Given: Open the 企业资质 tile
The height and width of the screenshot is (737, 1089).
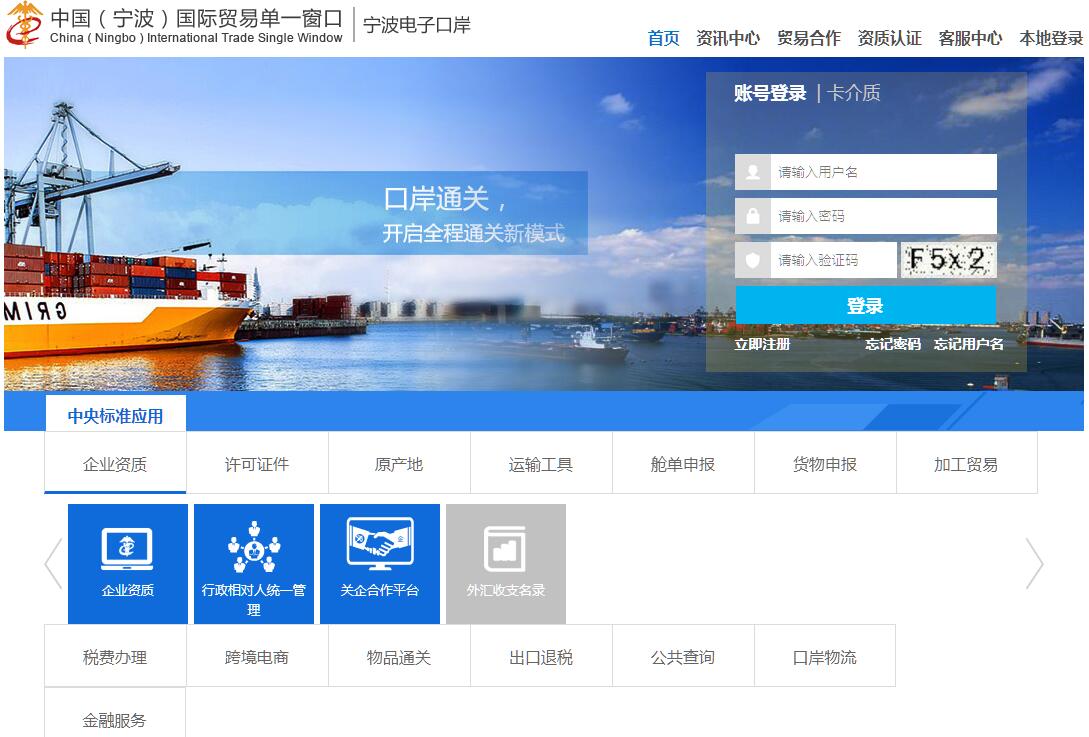Looking at the screenshot, I should pos(128,563).
